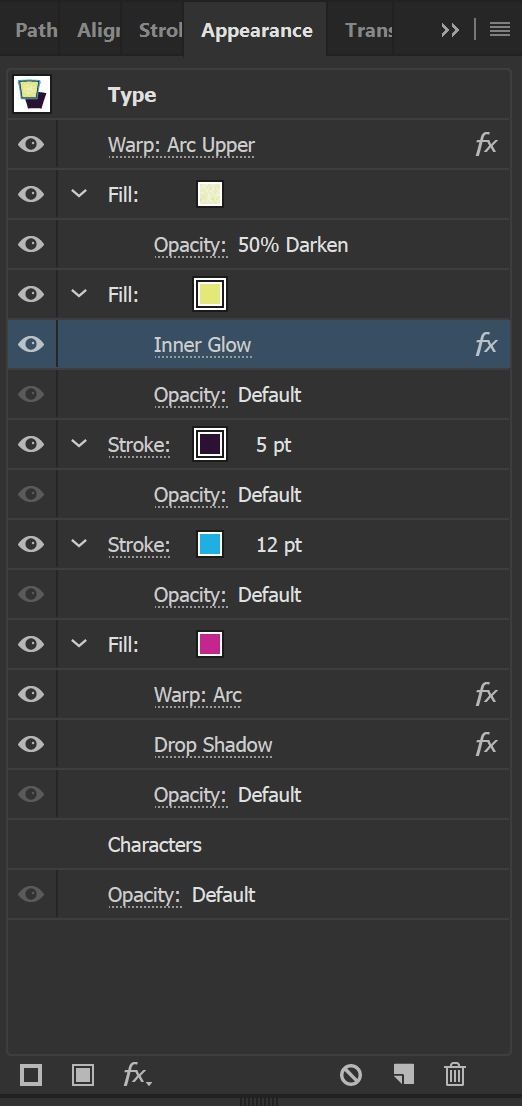Collapse the magenta Fill attributes

tap(80, 644)
